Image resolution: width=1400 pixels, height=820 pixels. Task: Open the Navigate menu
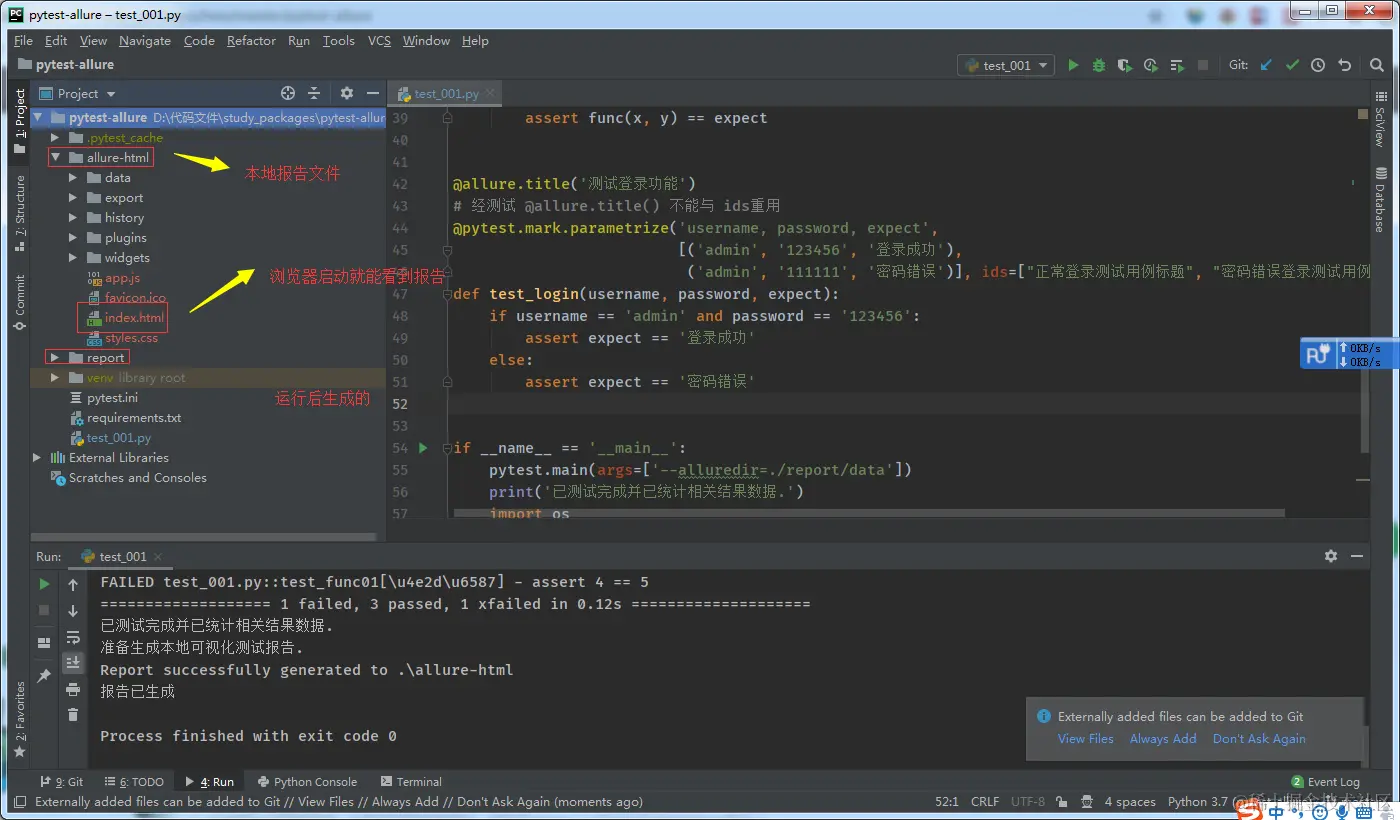(145, 40)
